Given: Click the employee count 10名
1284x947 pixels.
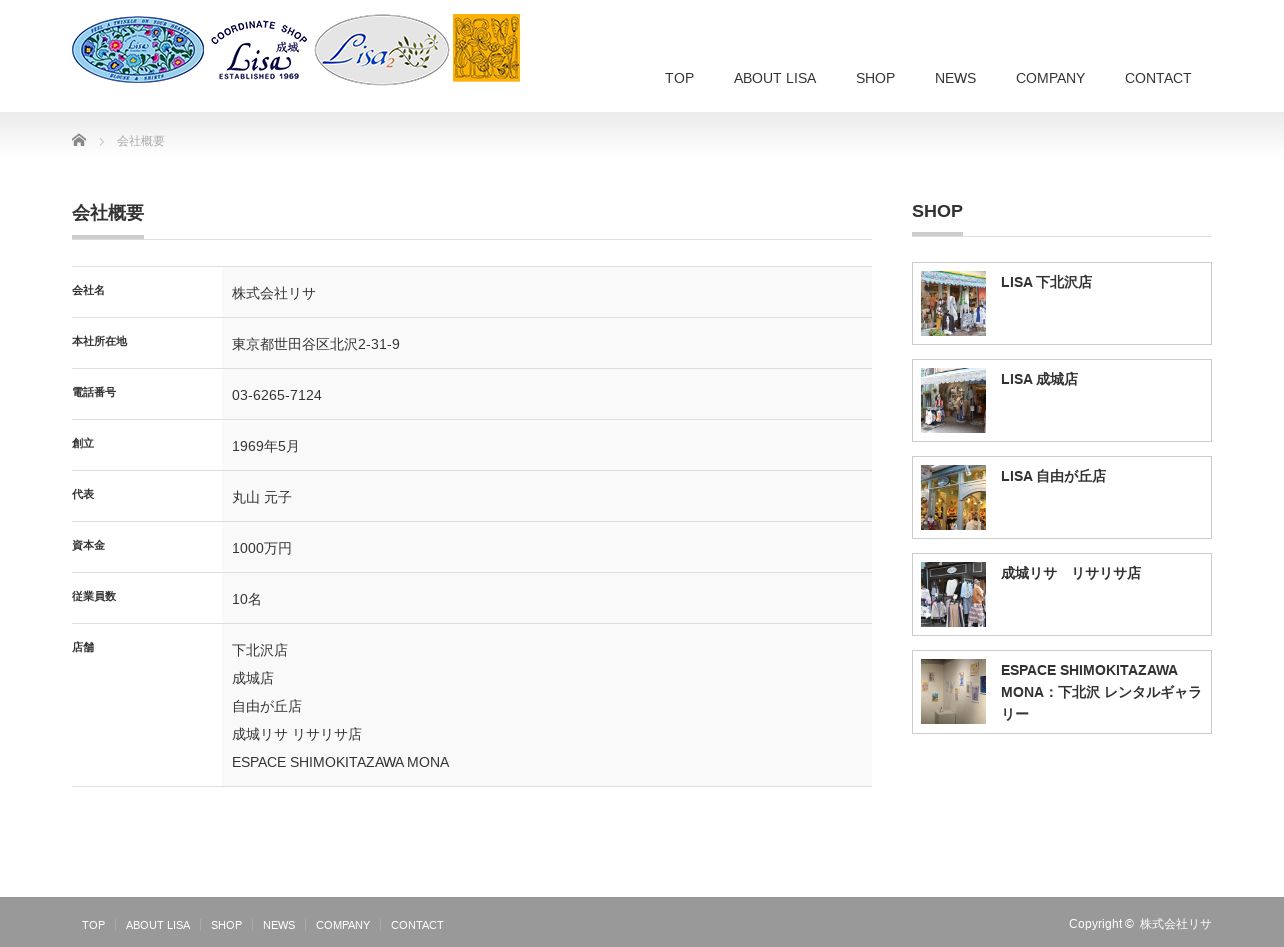Looking at the screenshot, I should (247, 599).
